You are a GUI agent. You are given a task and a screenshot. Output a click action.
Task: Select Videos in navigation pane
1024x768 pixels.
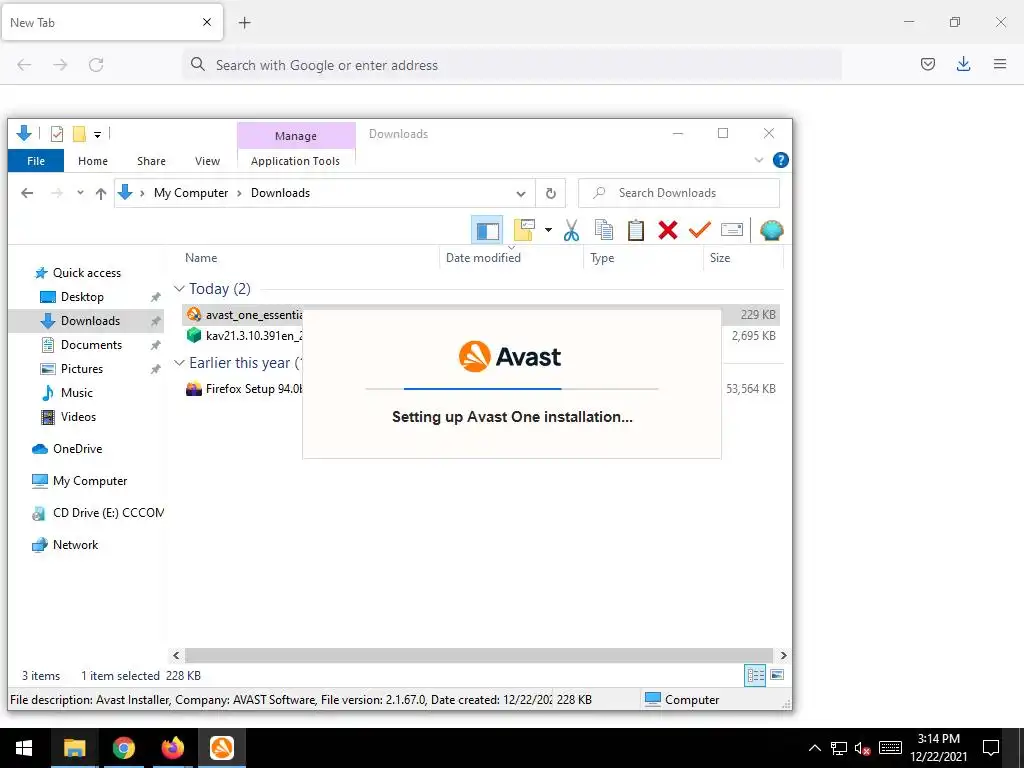[78, 417]
